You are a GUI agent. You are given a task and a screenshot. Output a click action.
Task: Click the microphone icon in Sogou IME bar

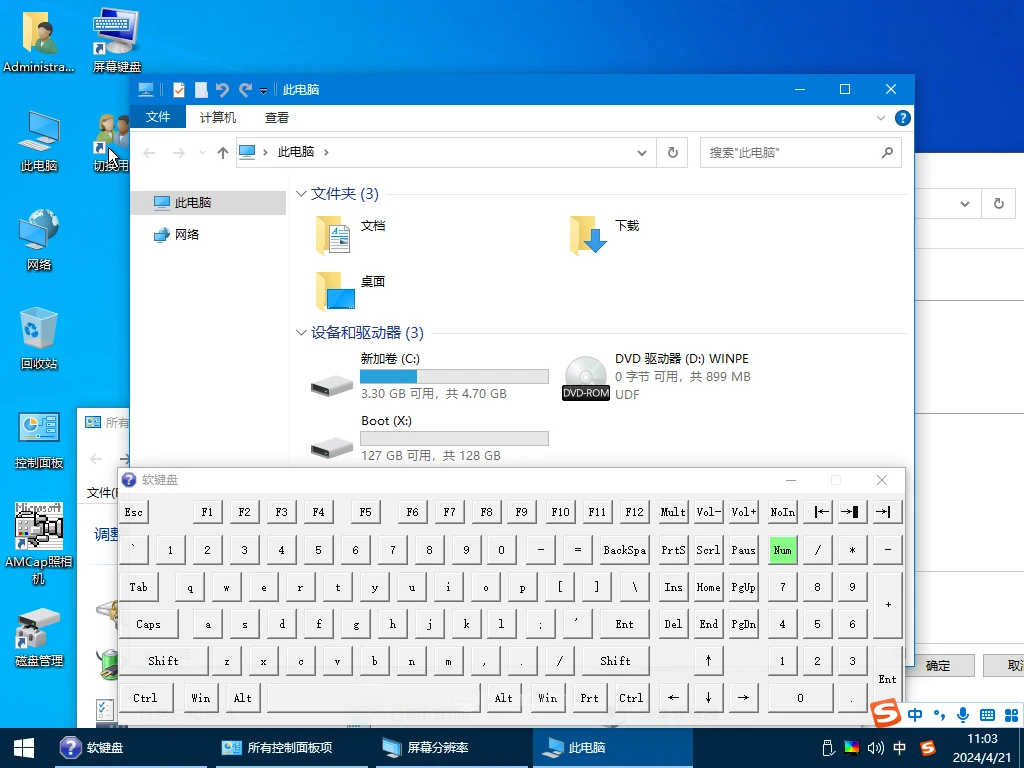[963, 714]
